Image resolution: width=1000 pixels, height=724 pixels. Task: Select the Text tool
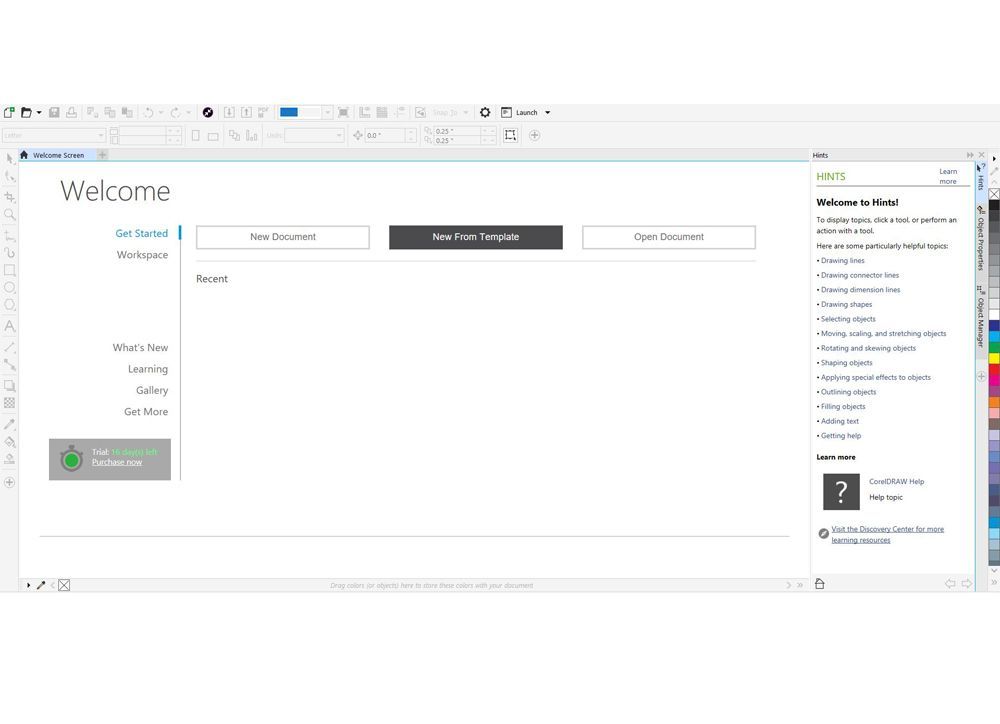[10, 326]
